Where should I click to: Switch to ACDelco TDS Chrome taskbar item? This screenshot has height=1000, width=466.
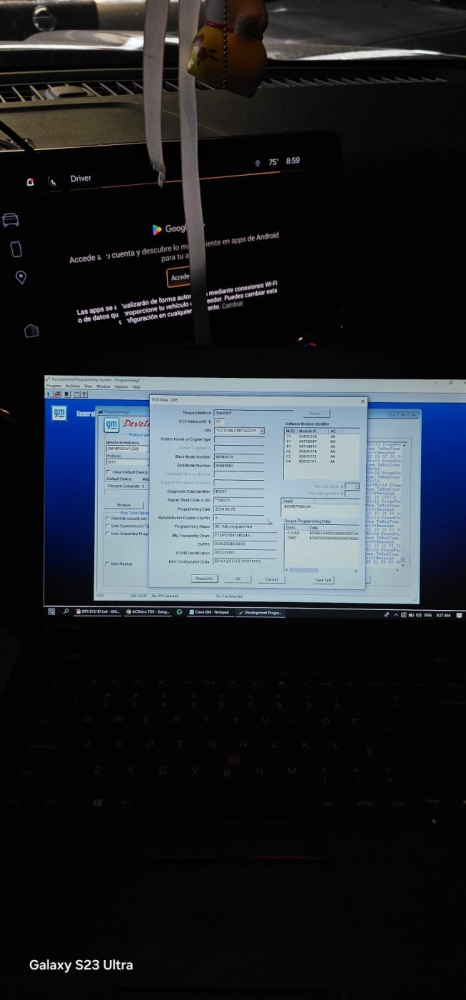[x=148, y=612]
